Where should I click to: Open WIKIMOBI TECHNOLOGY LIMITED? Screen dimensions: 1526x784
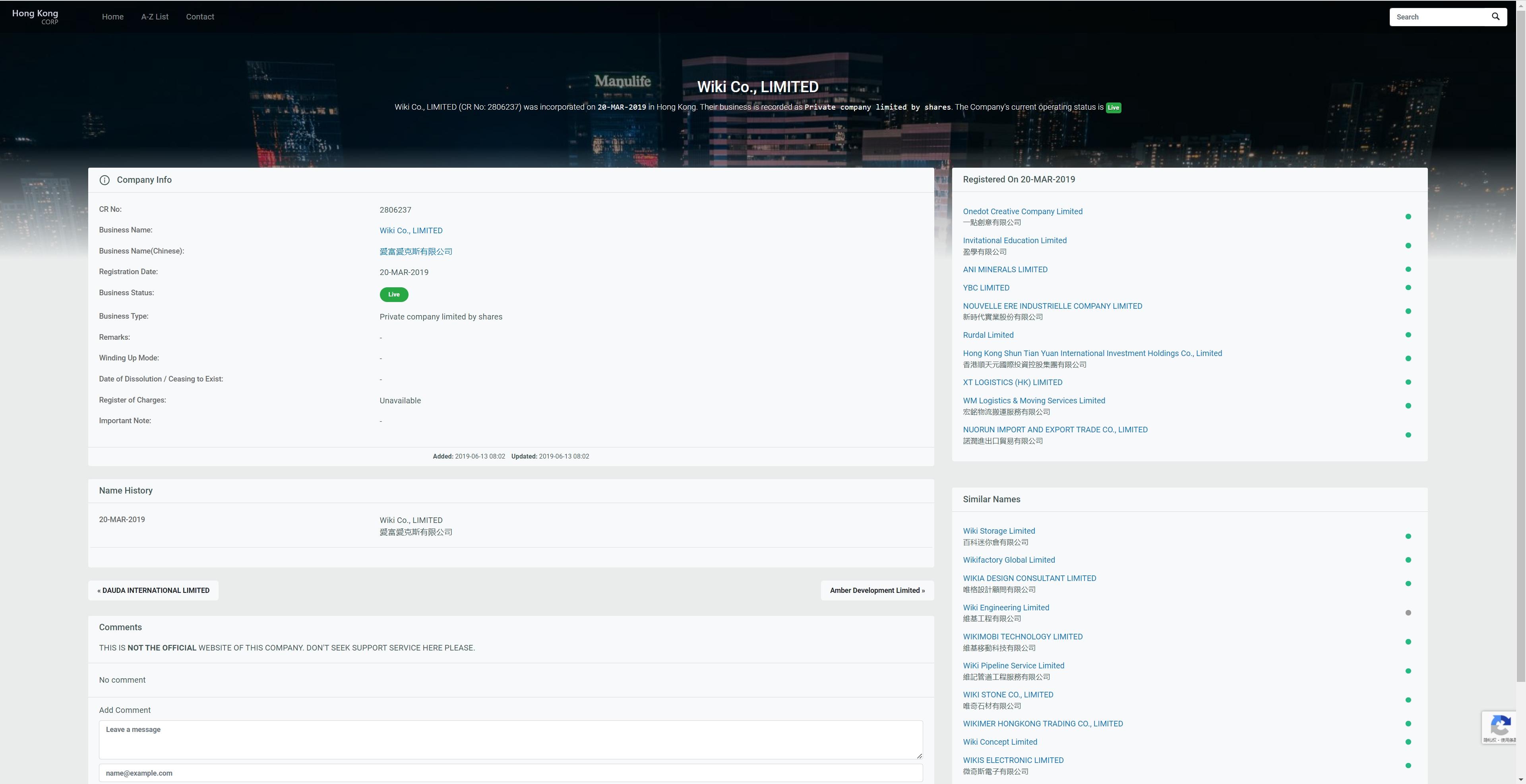click(1022, 637)
